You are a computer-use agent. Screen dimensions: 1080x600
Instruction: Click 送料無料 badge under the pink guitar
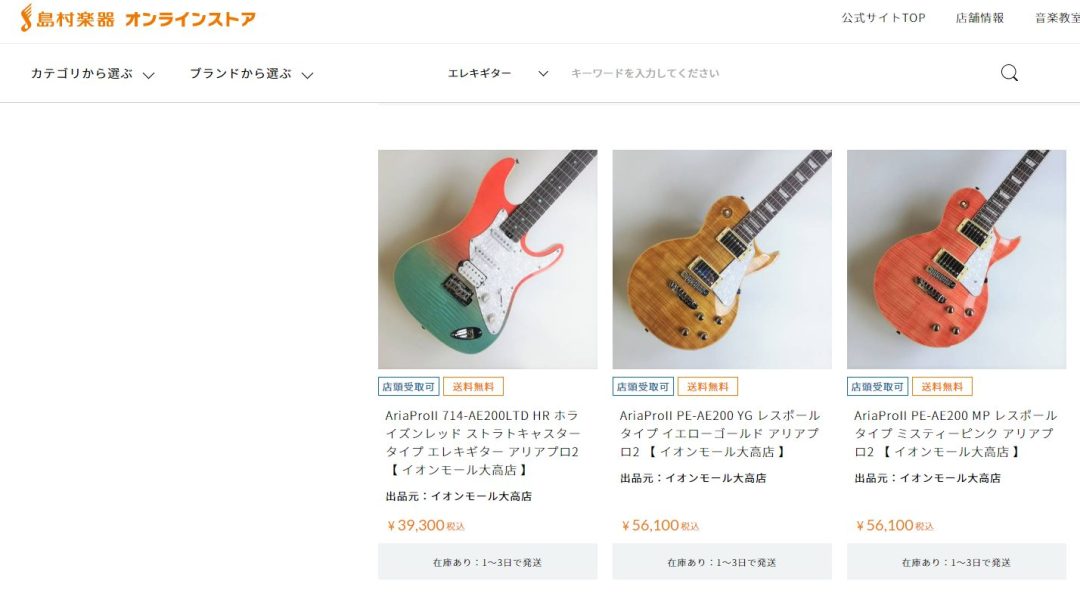coord(942,386)
